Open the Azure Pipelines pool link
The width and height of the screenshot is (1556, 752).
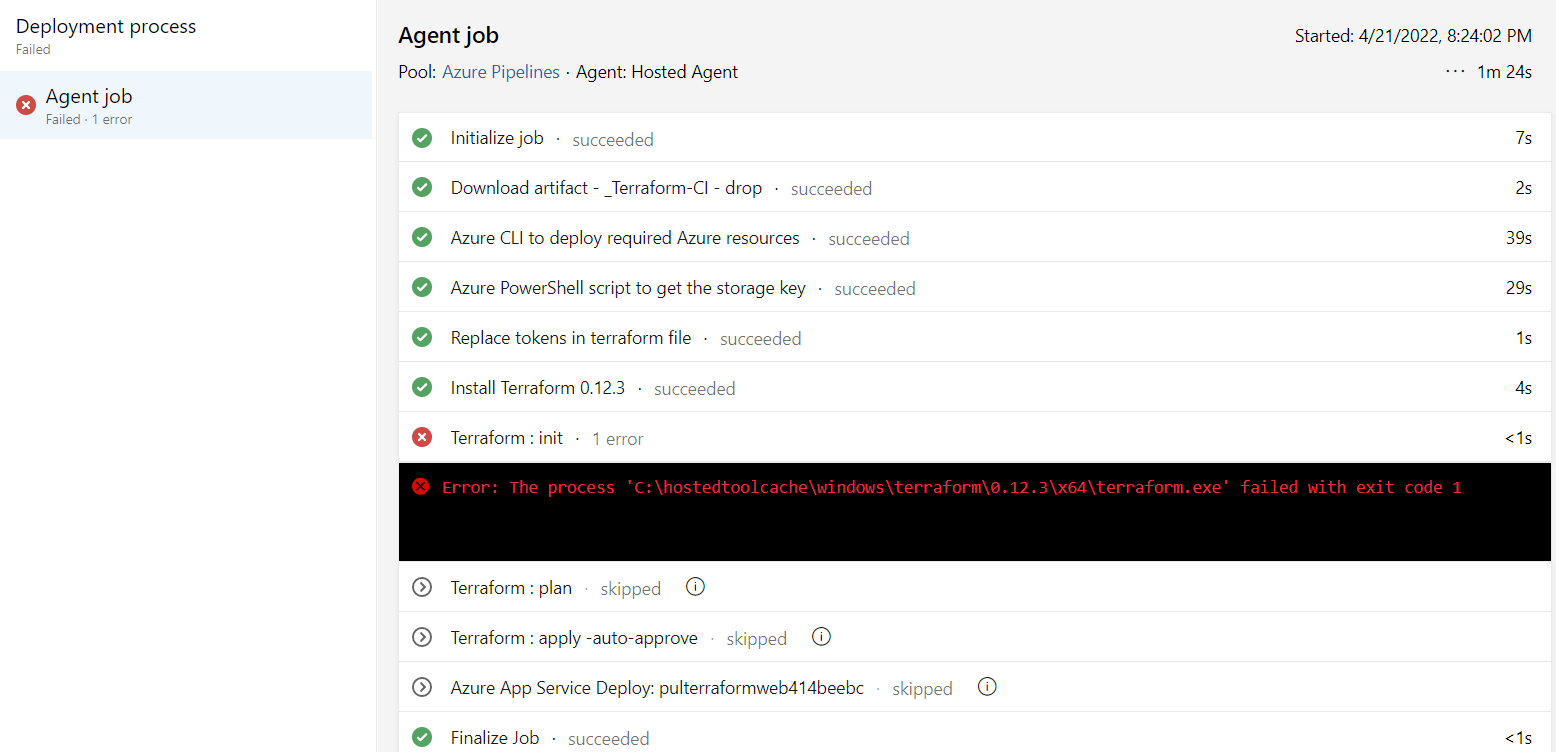(x=500, y=71)
